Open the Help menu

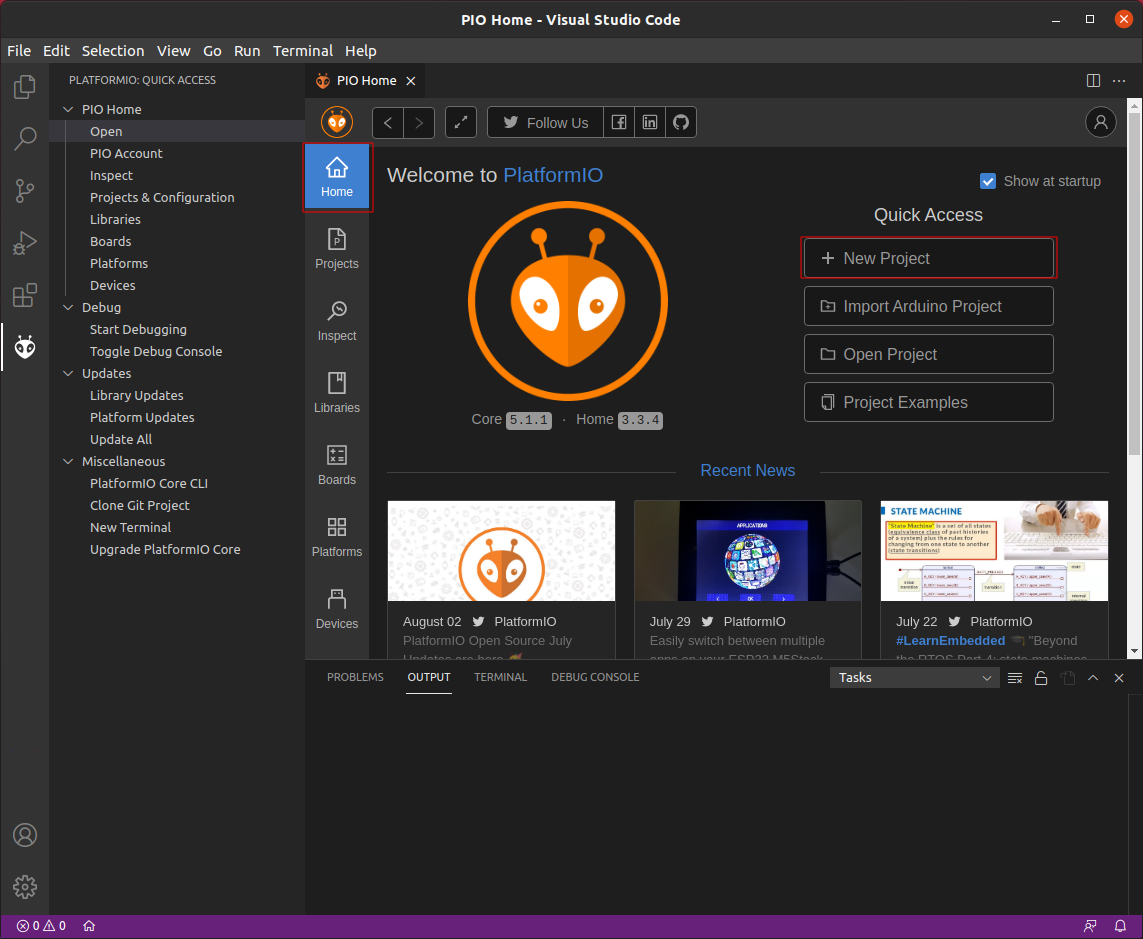361,51
